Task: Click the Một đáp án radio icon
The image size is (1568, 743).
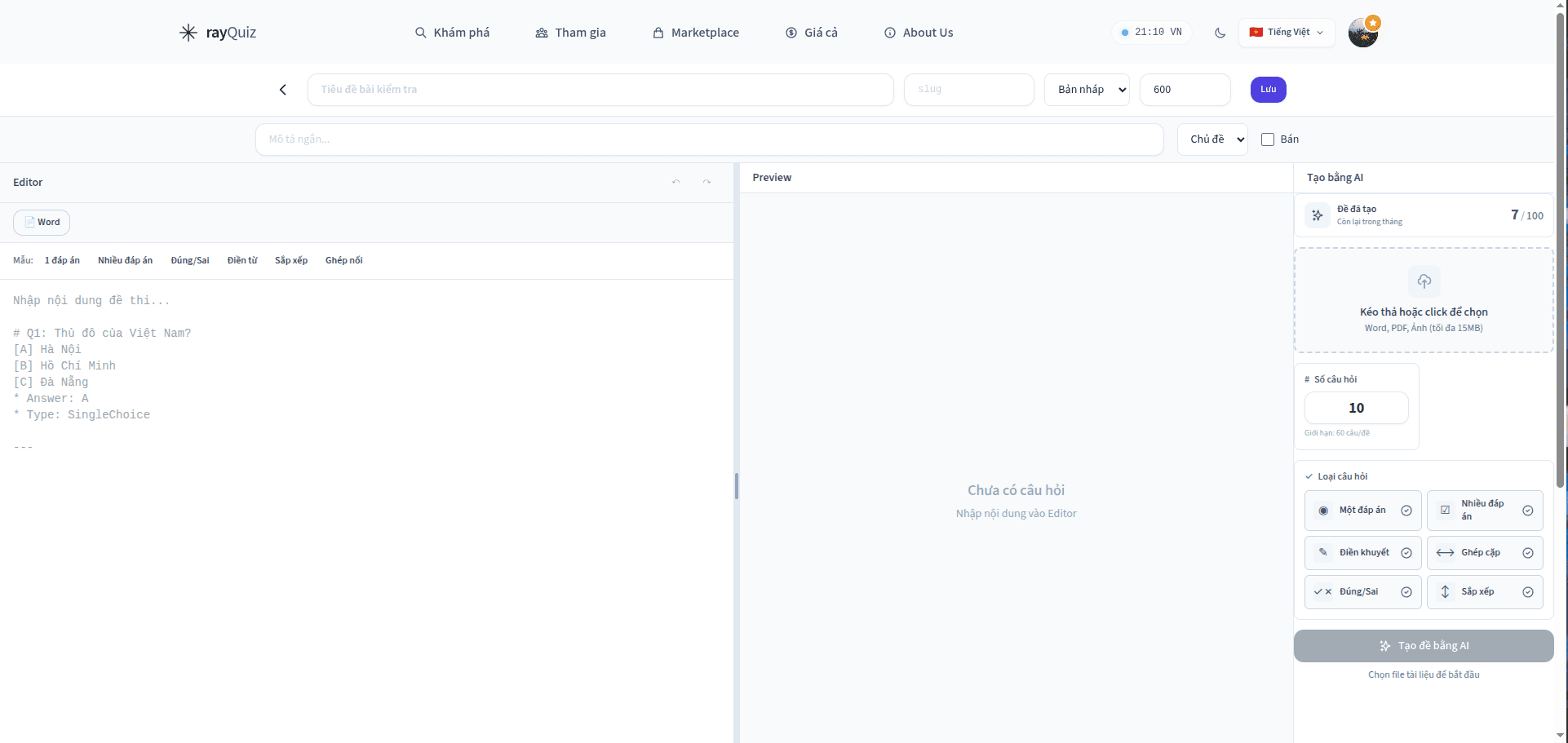Action: point(1323,511)
